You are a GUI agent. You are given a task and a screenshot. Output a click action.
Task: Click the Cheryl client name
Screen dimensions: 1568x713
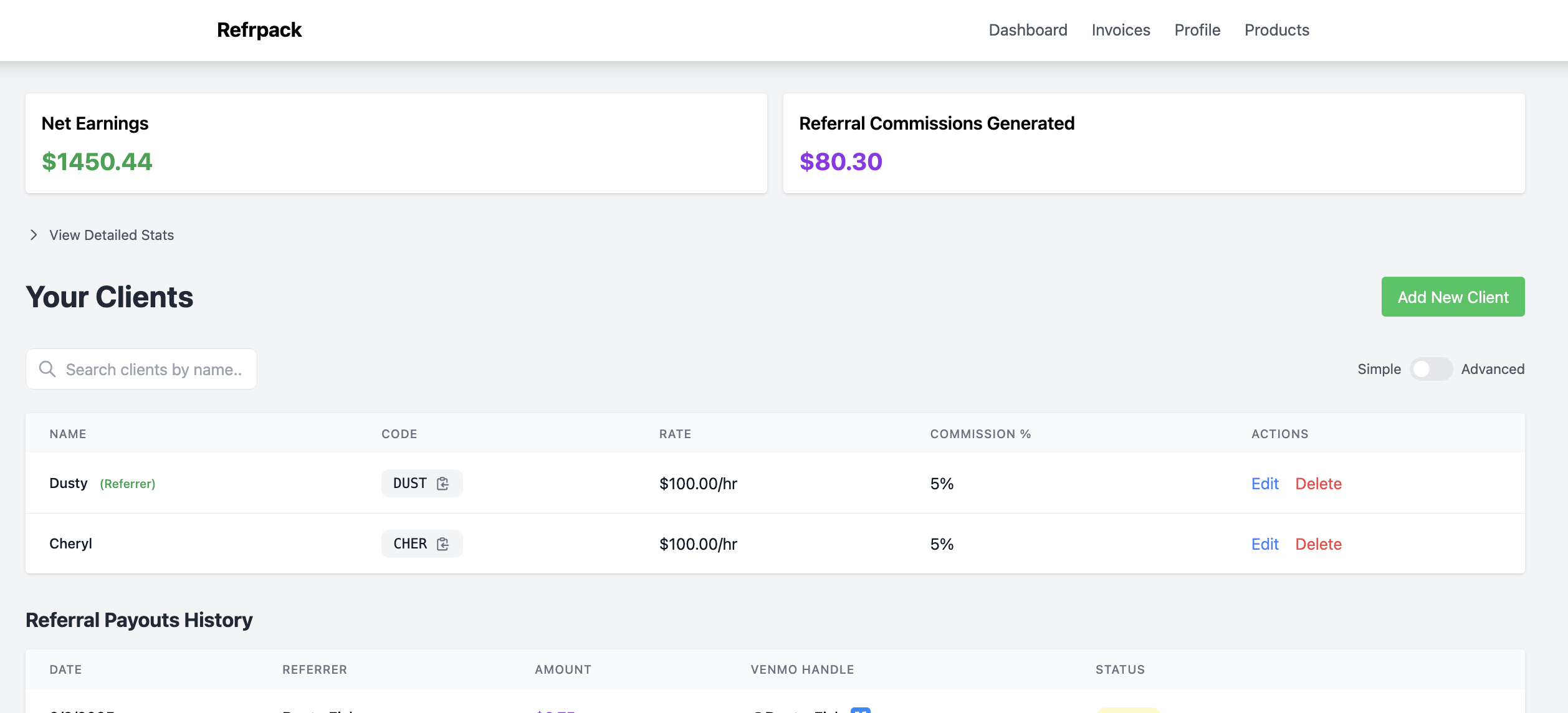pyautogui.click(x=70, y=544)
